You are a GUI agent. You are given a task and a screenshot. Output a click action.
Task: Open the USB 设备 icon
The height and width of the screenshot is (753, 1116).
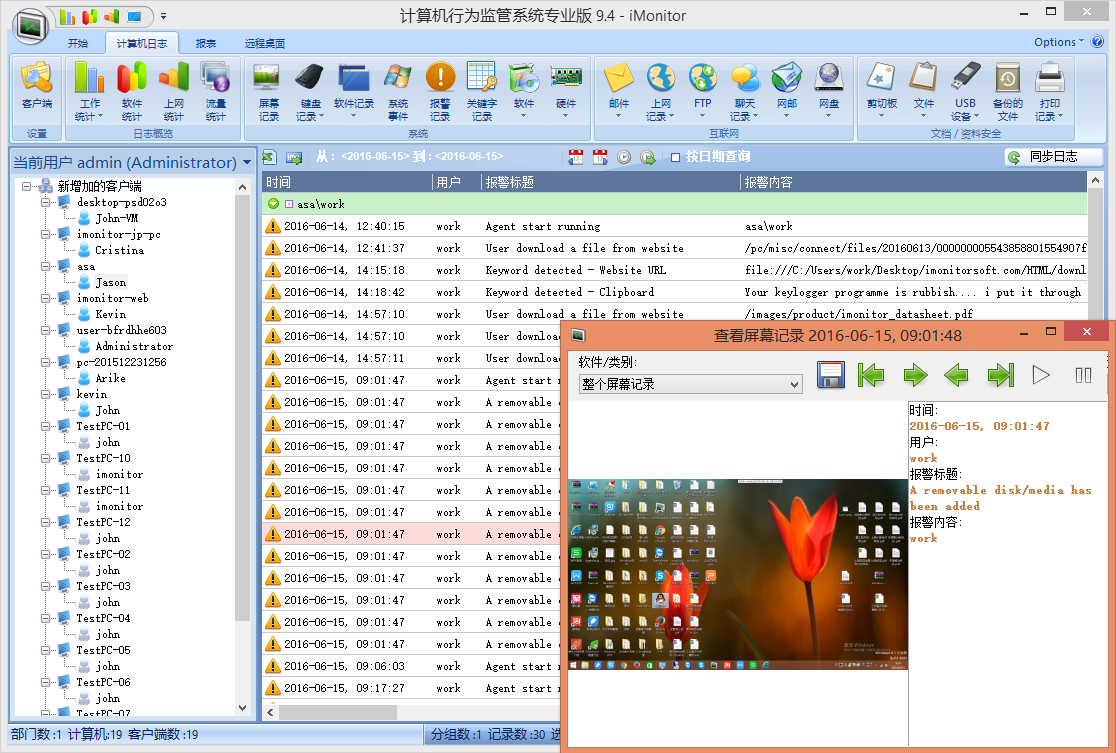(x=965, y=90)
